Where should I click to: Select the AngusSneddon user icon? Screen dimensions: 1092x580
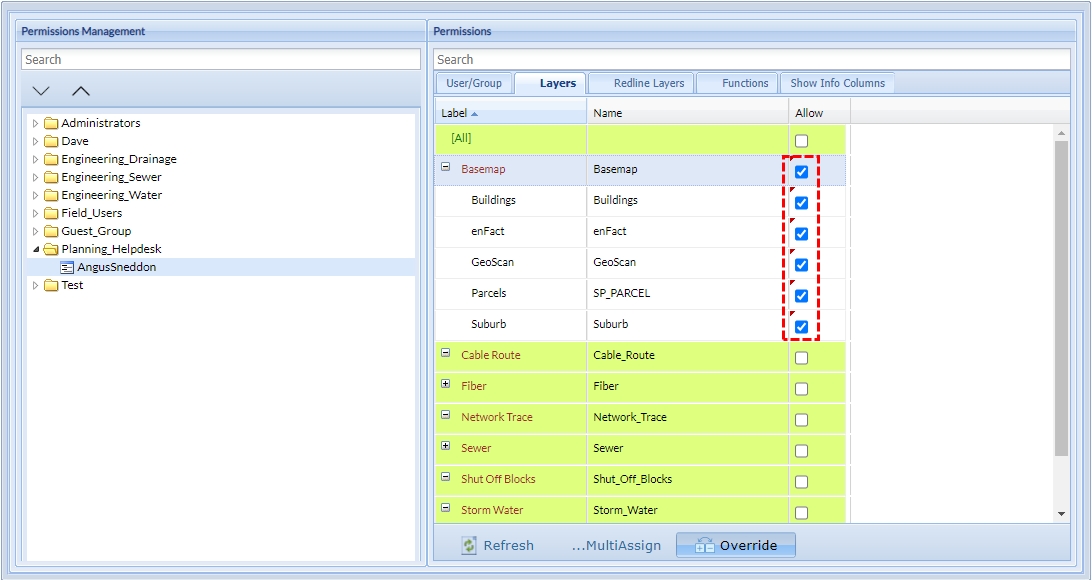point(67,267)
